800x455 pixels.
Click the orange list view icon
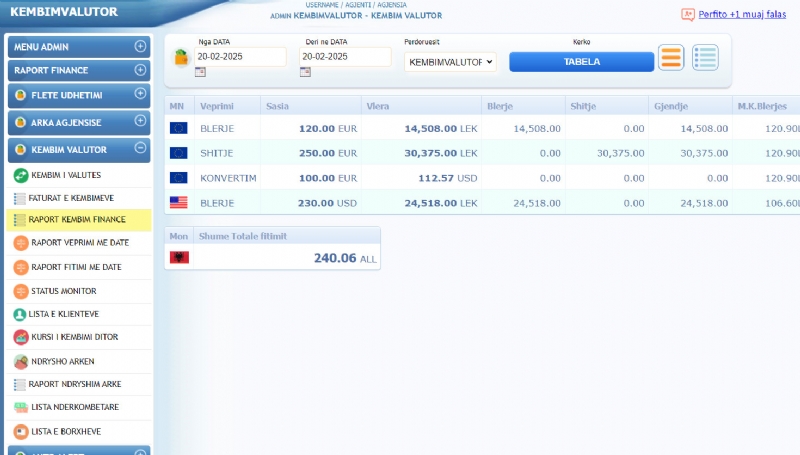[672, 58]
